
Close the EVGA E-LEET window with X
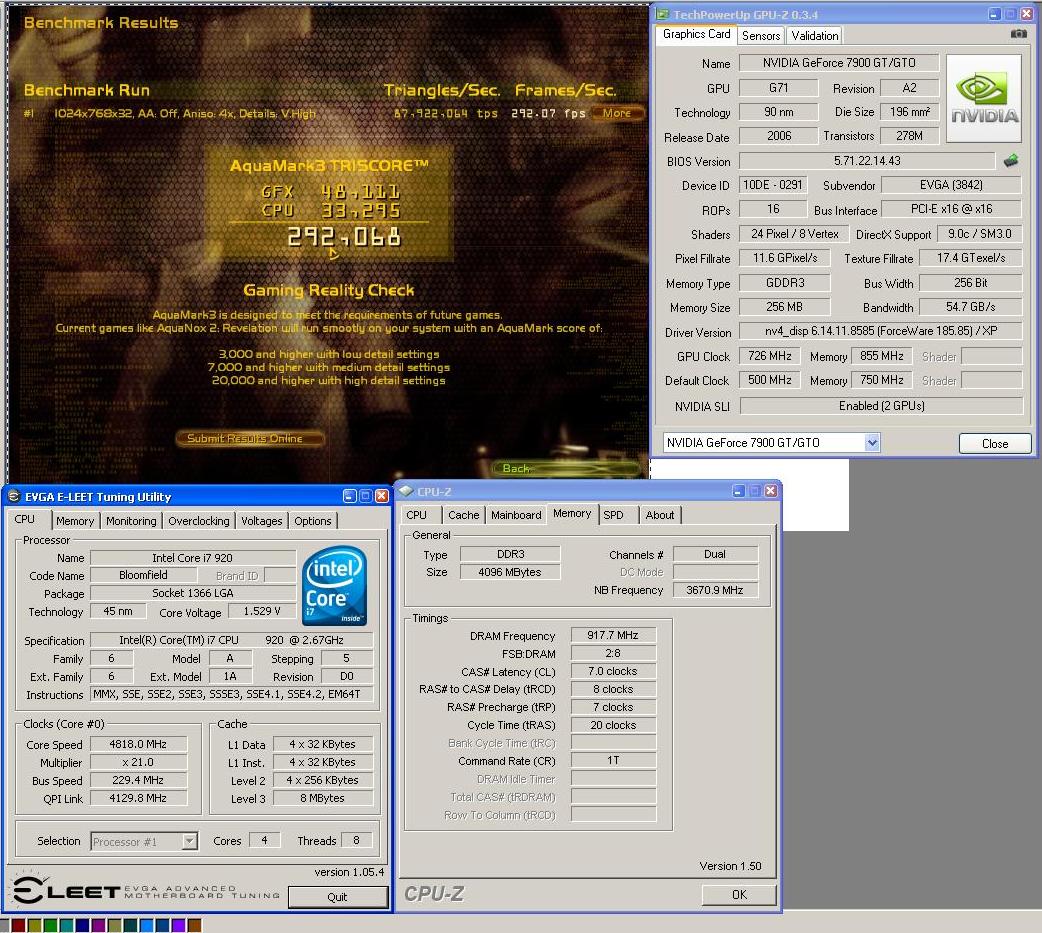click(x=381, y=496)
